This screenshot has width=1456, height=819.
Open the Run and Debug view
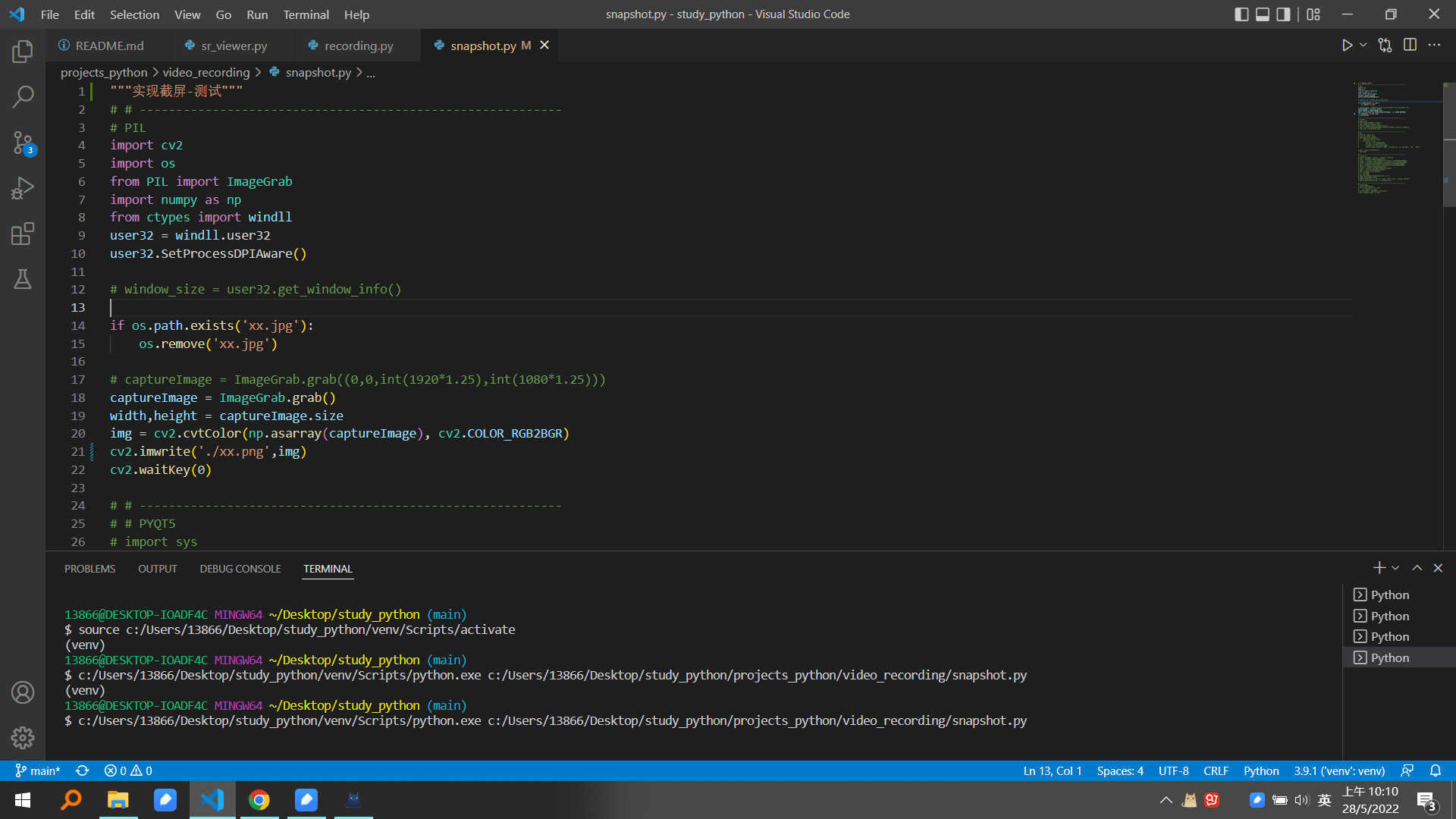pos(23,188)
